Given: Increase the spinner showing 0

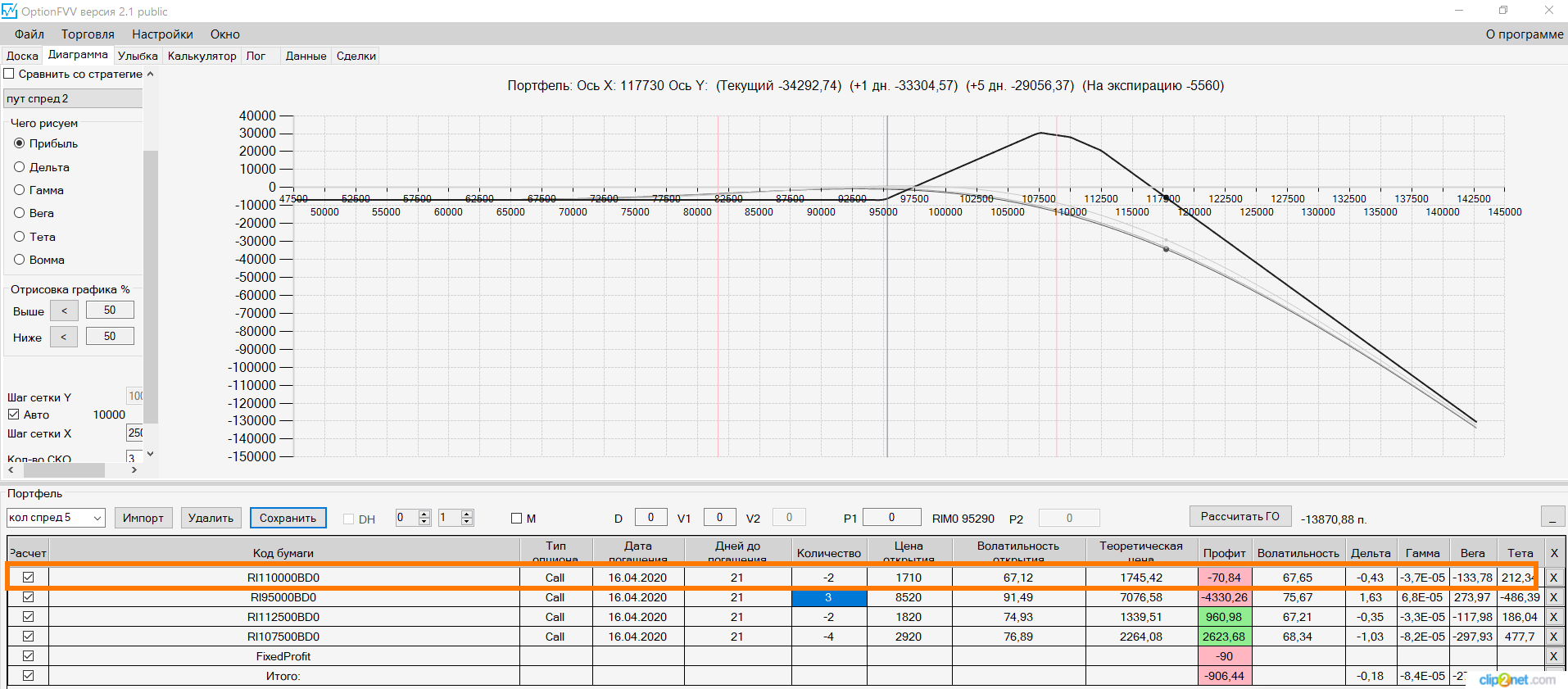Looking at the screenshot, I should point(424,514).
